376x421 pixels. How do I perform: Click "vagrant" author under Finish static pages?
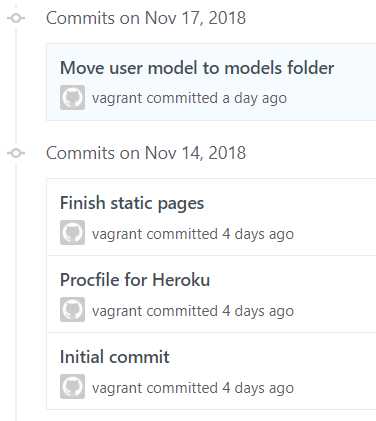[117, 234]
